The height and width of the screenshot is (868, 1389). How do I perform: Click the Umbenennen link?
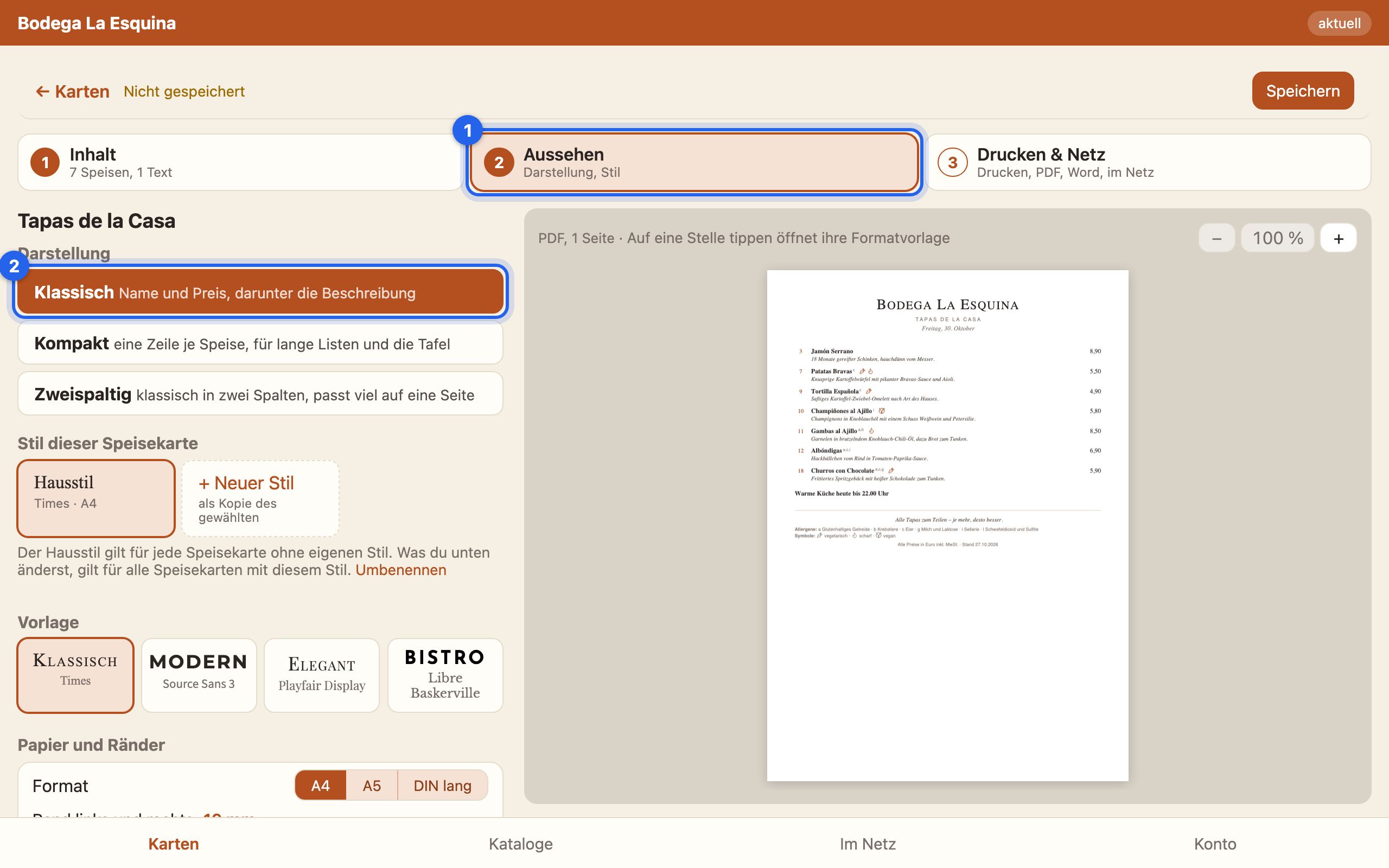click(400, 570)
